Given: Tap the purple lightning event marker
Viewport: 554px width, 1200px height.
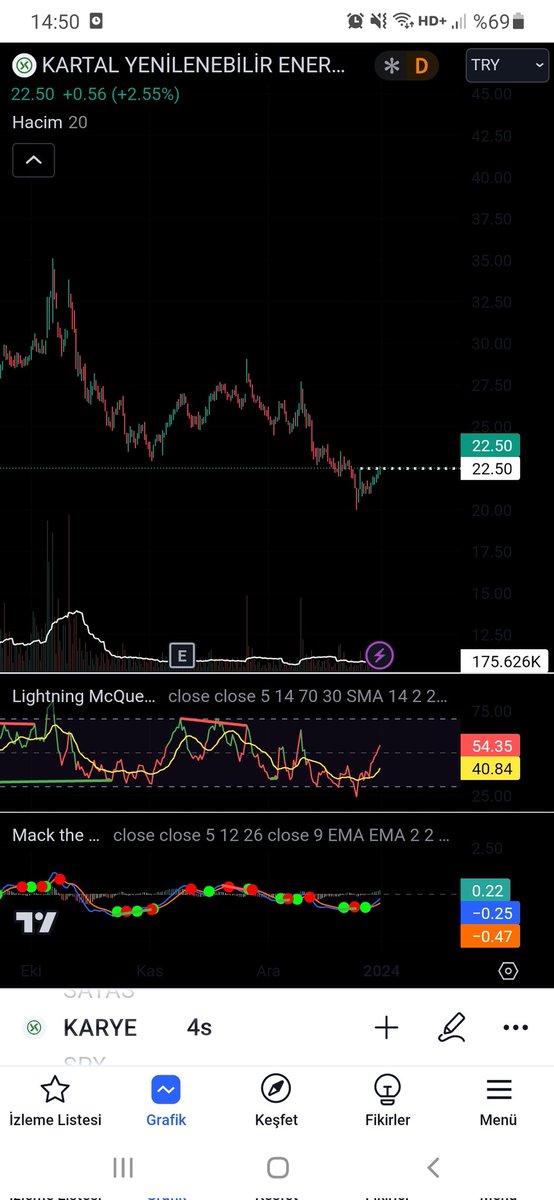Looking at the screenshot, I should coord(380,656).
